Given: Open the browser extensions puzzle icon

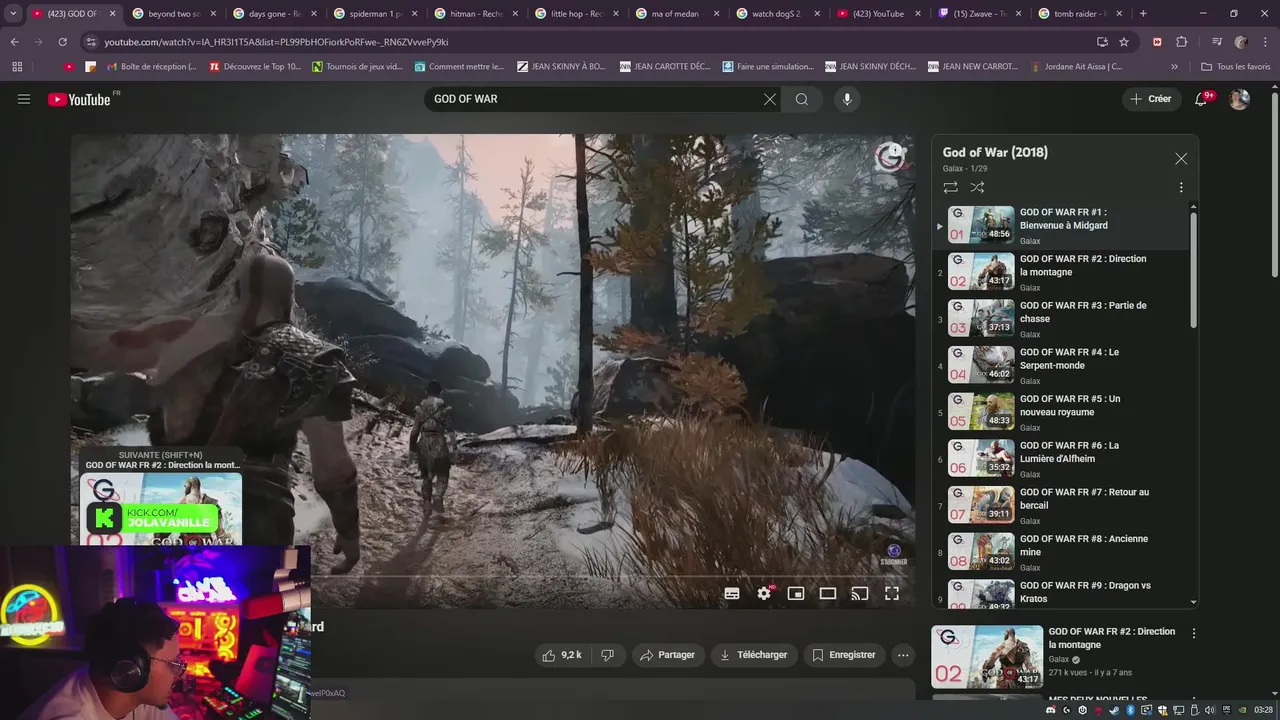Looking at the screenshot, I should (1182, 42).
